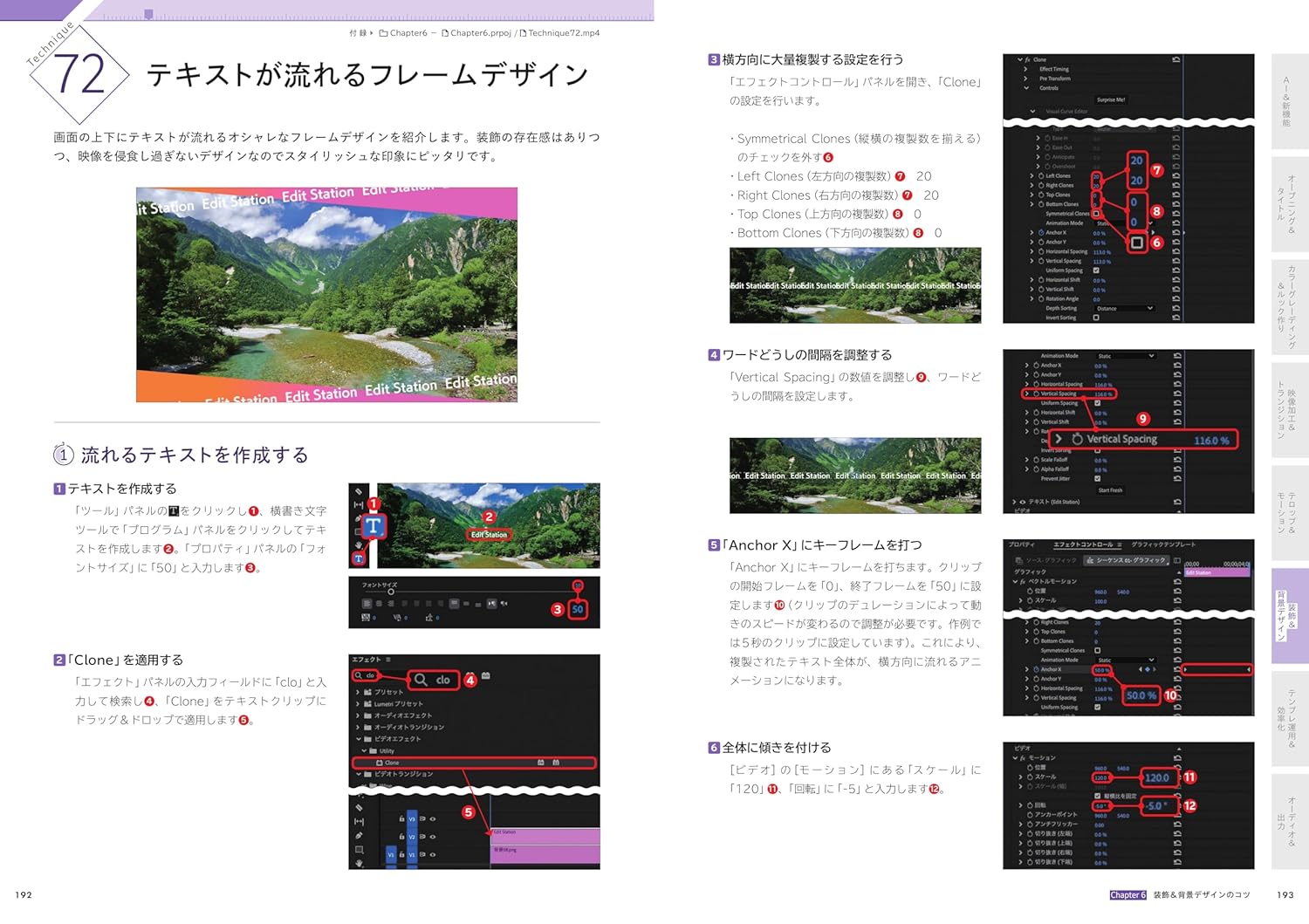
Task: Expand the Effect Timing group
Action: tap(1025, 69)
